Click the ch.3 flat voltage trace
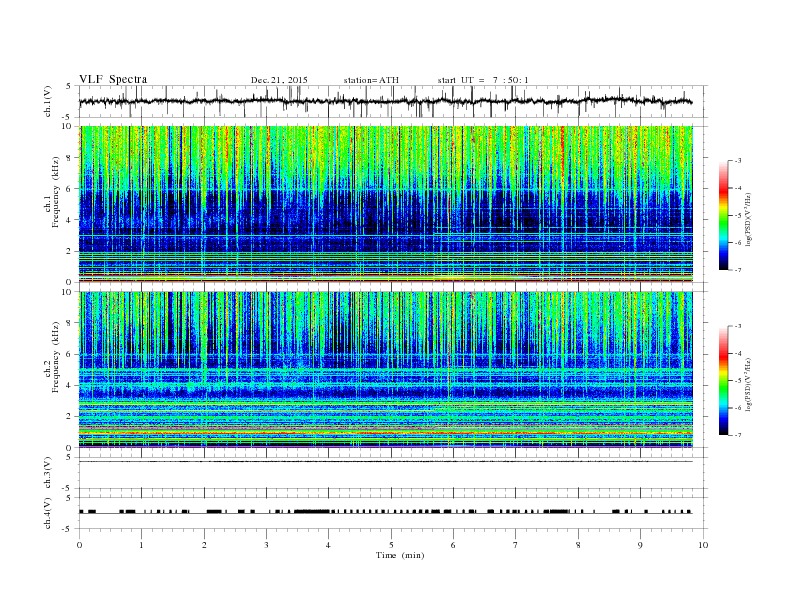 (x=385, y=462)
